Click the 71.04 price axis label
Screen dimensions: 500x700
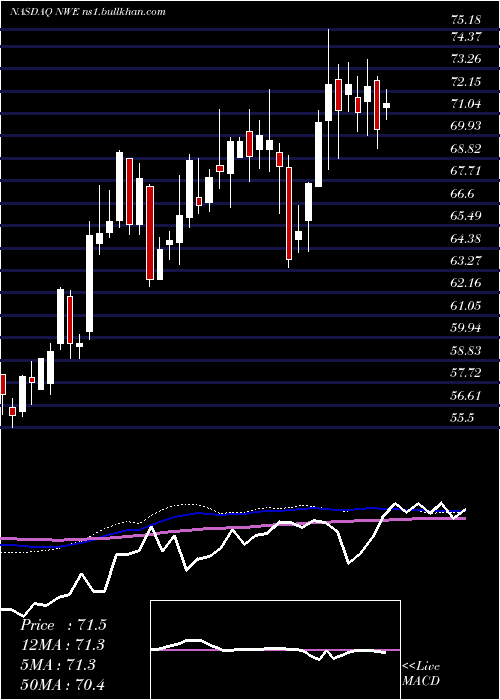coord(465,104)
